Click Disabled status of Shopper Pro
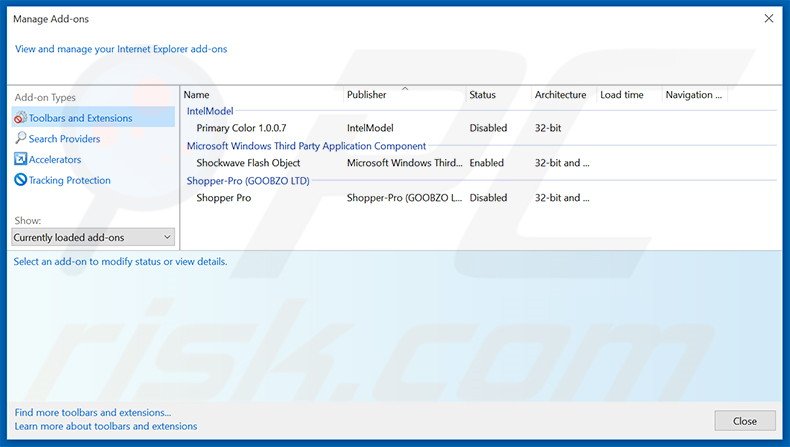 click(488, 198)
